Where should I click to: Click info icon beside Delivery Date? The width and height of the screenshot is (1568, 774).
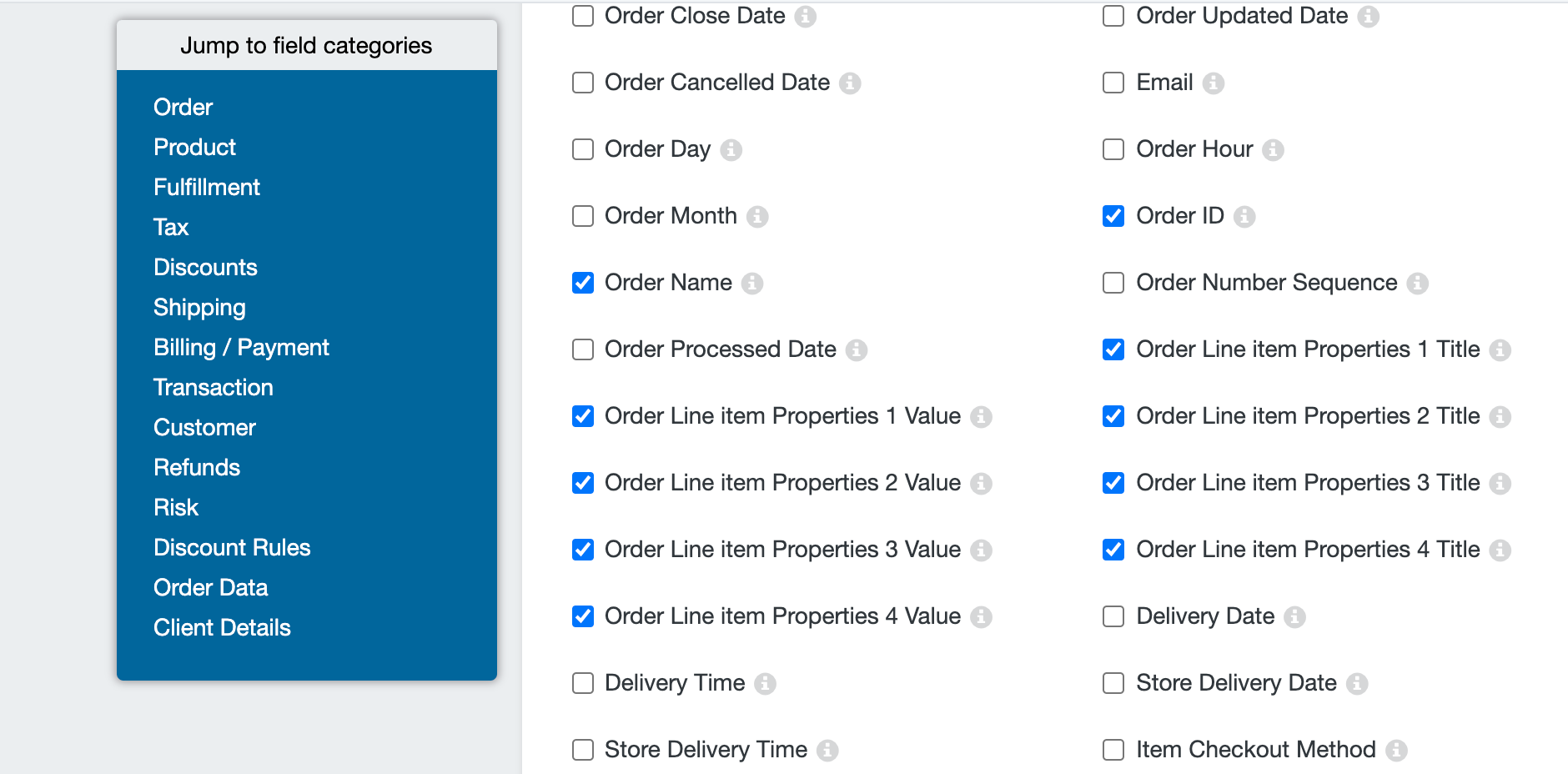[x=1294, y=616]
